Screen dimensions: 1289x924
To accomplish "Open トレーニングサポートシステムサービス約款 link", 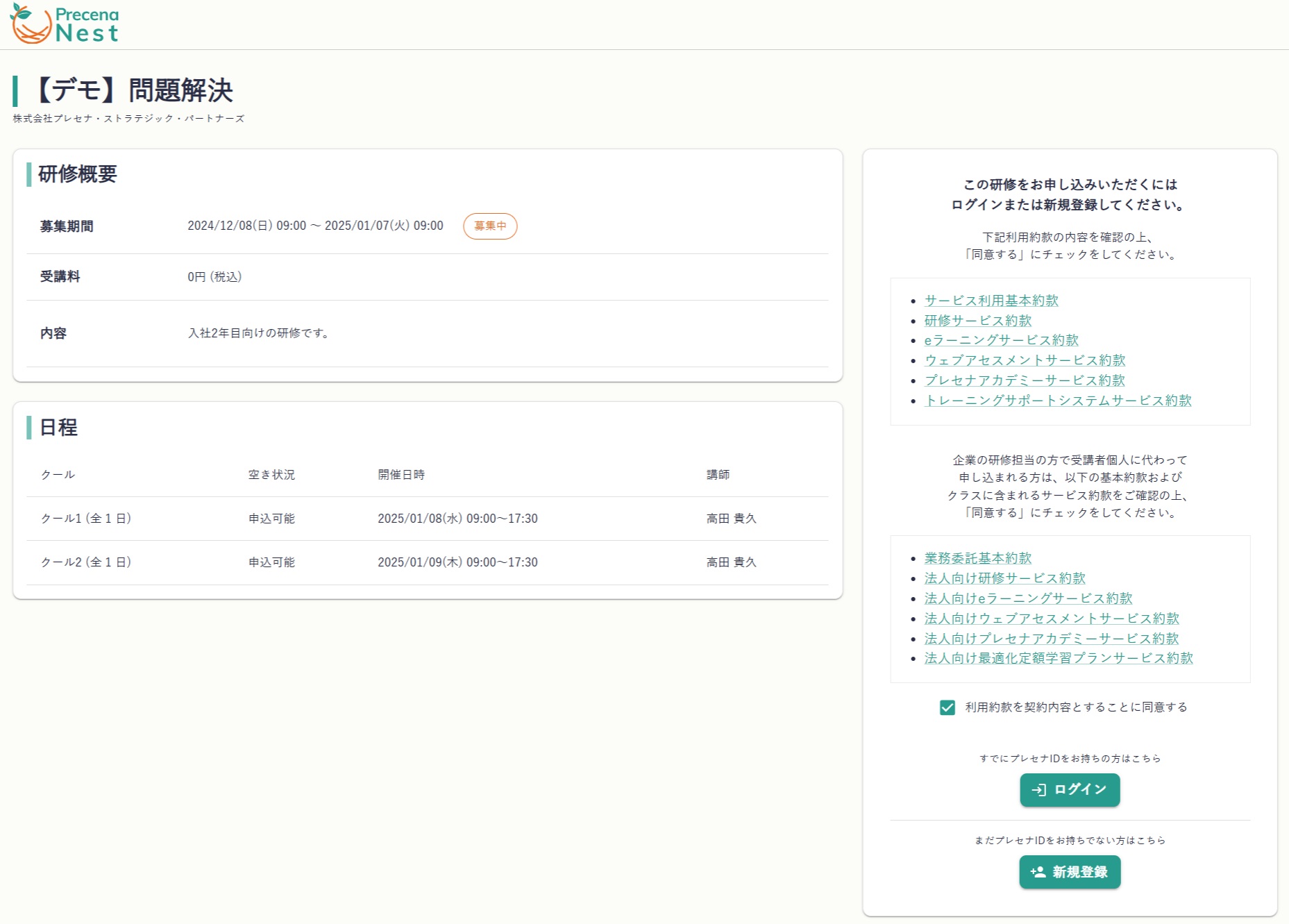I will pos(1058,401).
